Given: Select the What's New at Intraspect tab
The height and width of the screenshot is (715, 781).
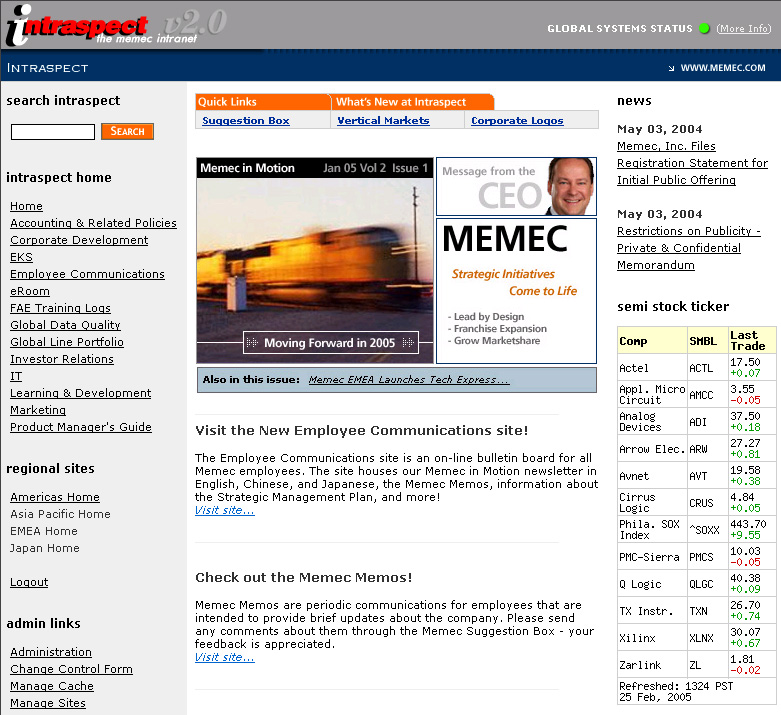Looking at the screenshot, I should 401,102.
